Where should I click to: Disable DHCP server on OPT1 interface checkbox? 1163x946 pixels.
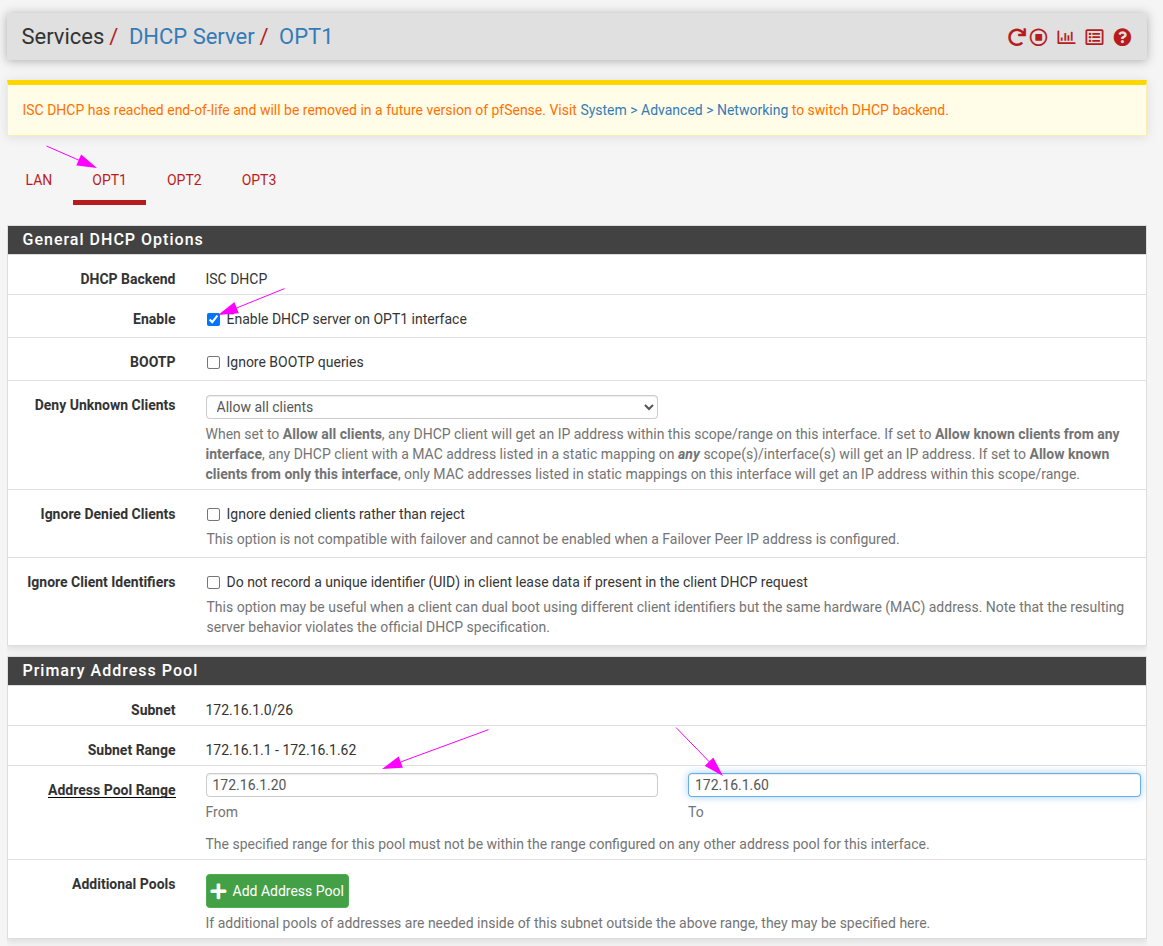tap(213, 320)
